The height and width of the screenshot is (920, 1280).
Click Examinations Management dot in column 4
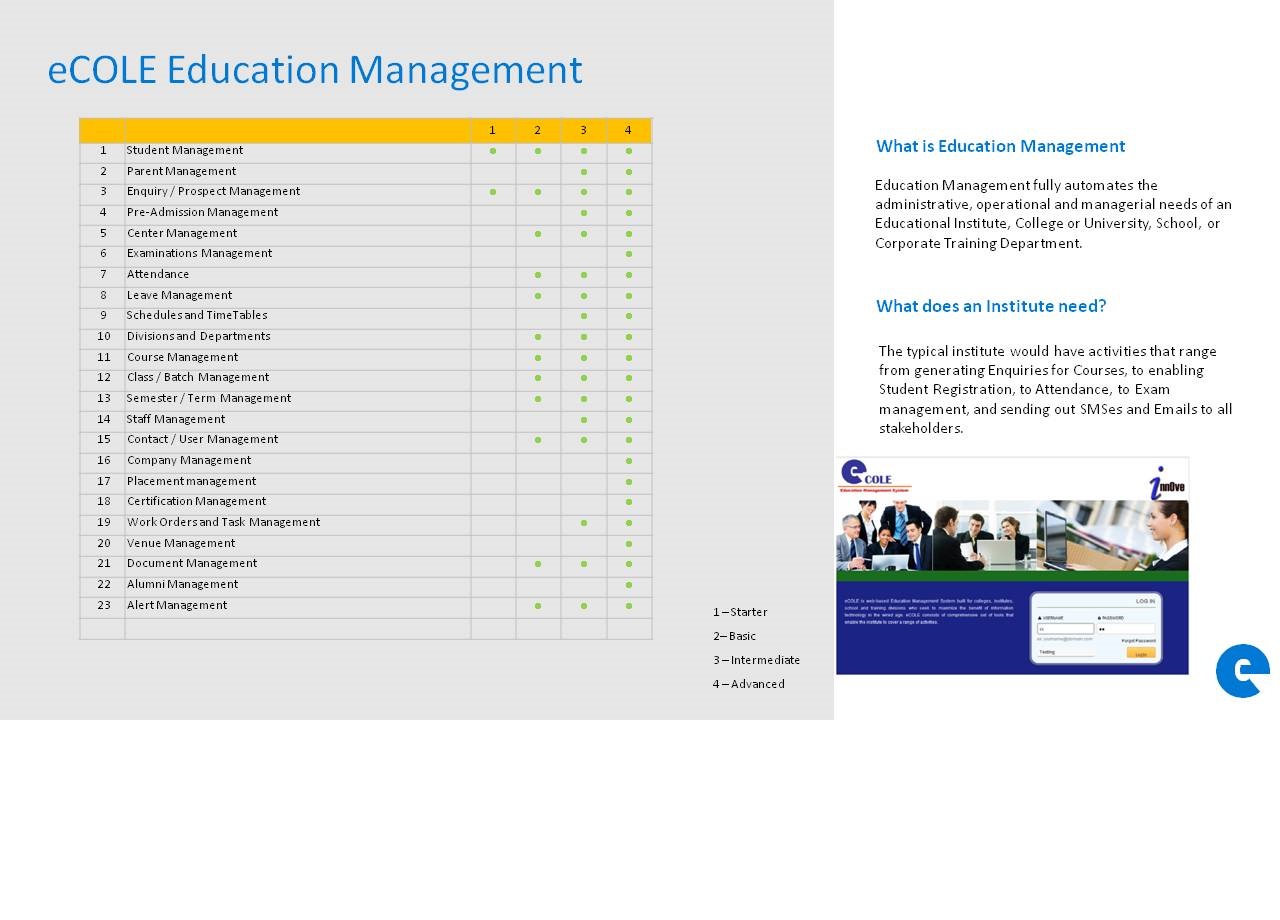click(x=629, y=254)
